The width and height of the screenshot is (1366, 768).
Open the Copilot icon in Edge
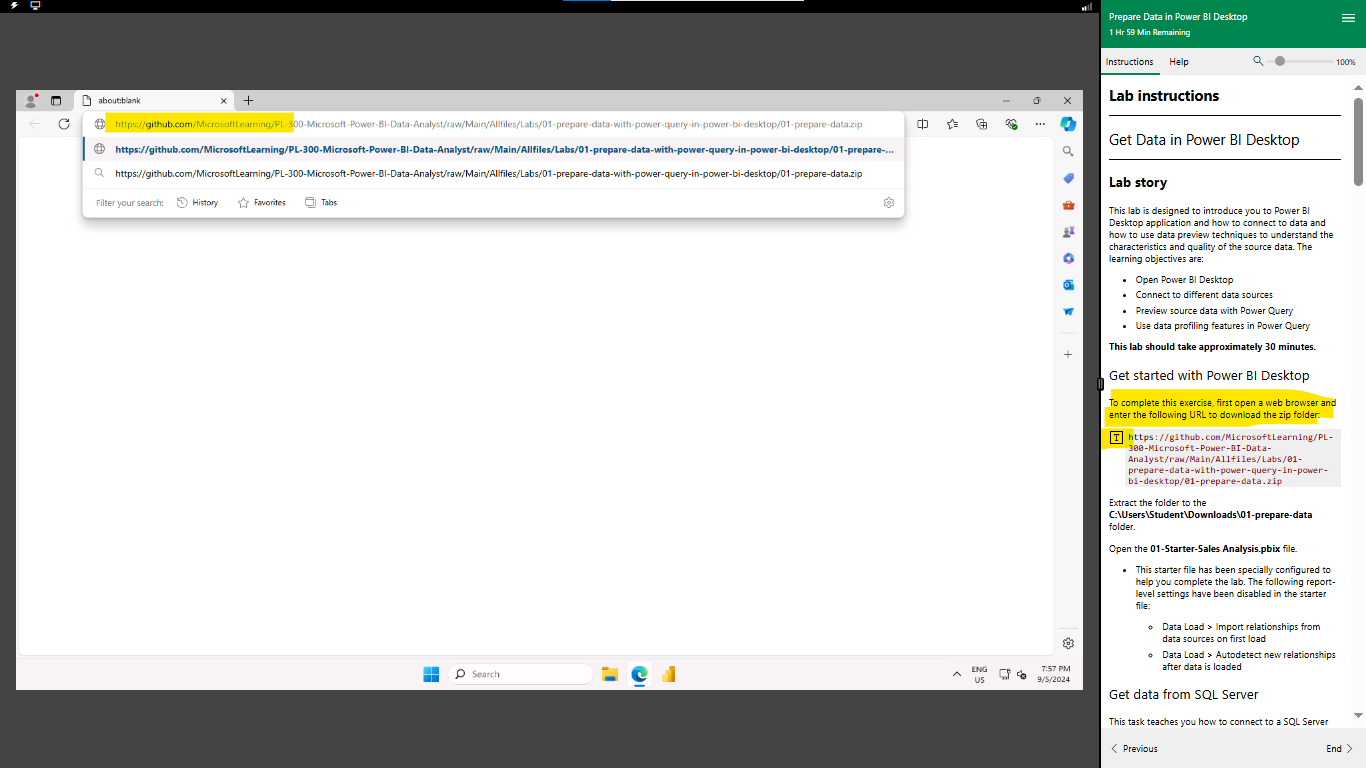(x=1068, y=124)
